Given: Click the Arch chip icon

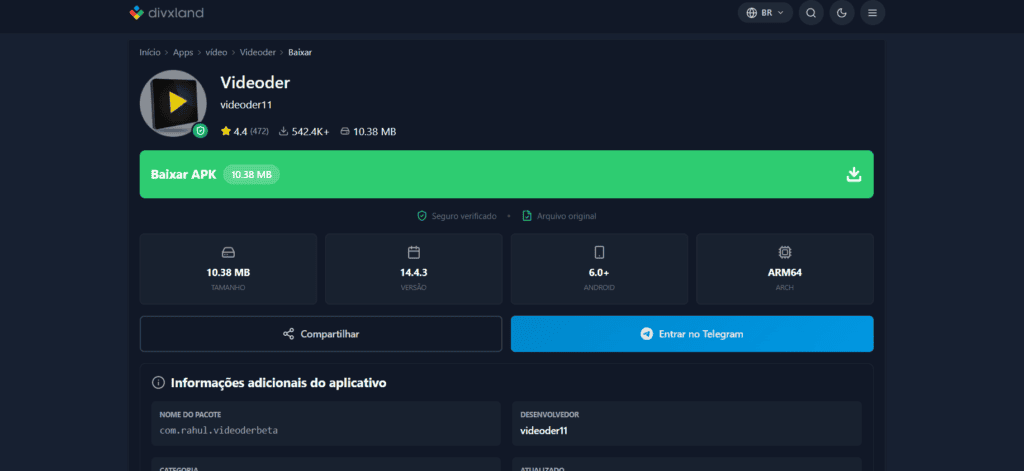Looking at the screenshot, I should coord(784,252).
